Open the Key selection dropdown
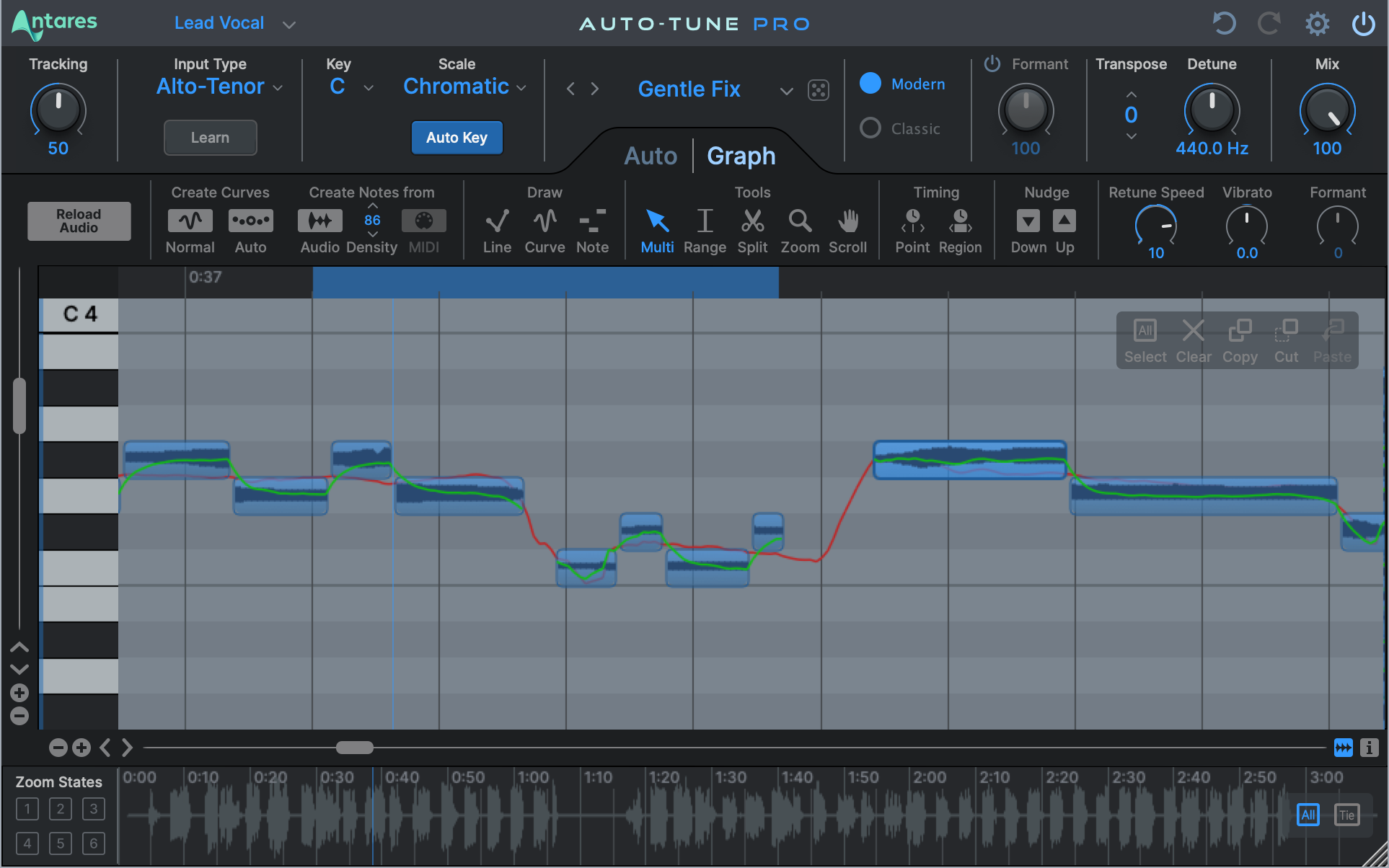The width and height of the screenshot is (1389, 868). tap(368, 87)
